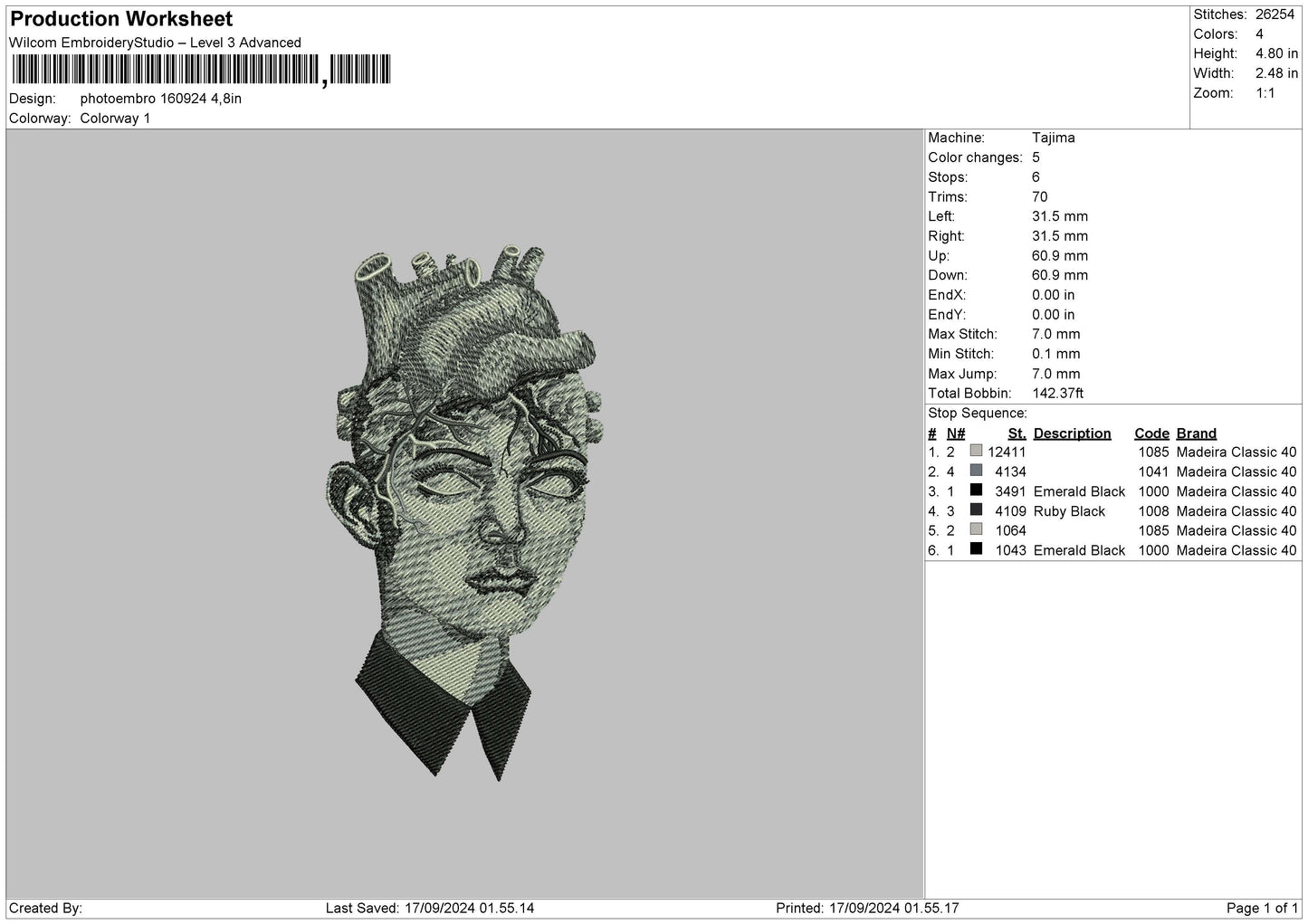1308x924 pixels.
Task: Click the 'Stop Sequence:' heading
Action: point(978,414)
